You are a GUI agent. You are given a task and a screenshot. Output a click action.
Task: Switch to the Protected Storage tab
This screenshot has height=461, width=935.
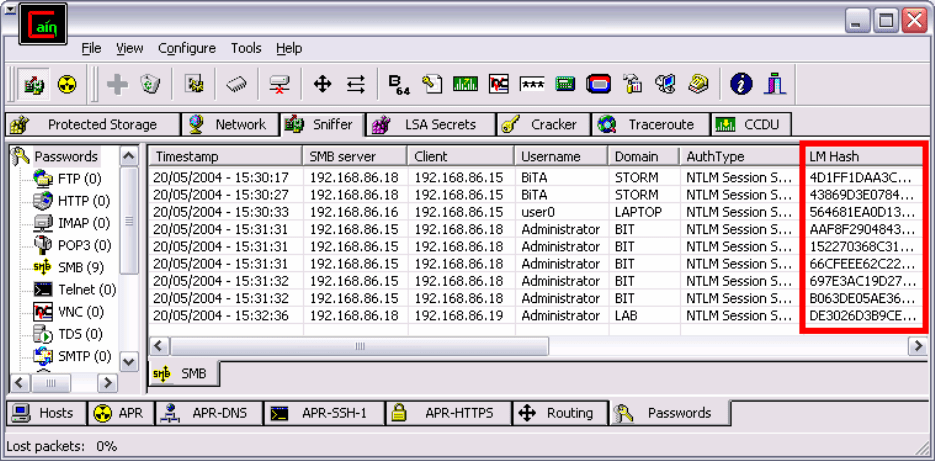click(92, 125)
